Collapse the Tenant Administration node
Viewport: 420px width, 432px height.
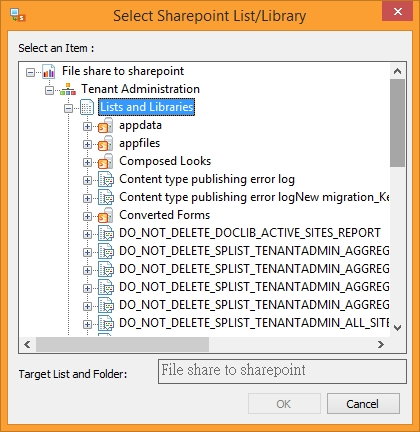[x=49, y=90]
